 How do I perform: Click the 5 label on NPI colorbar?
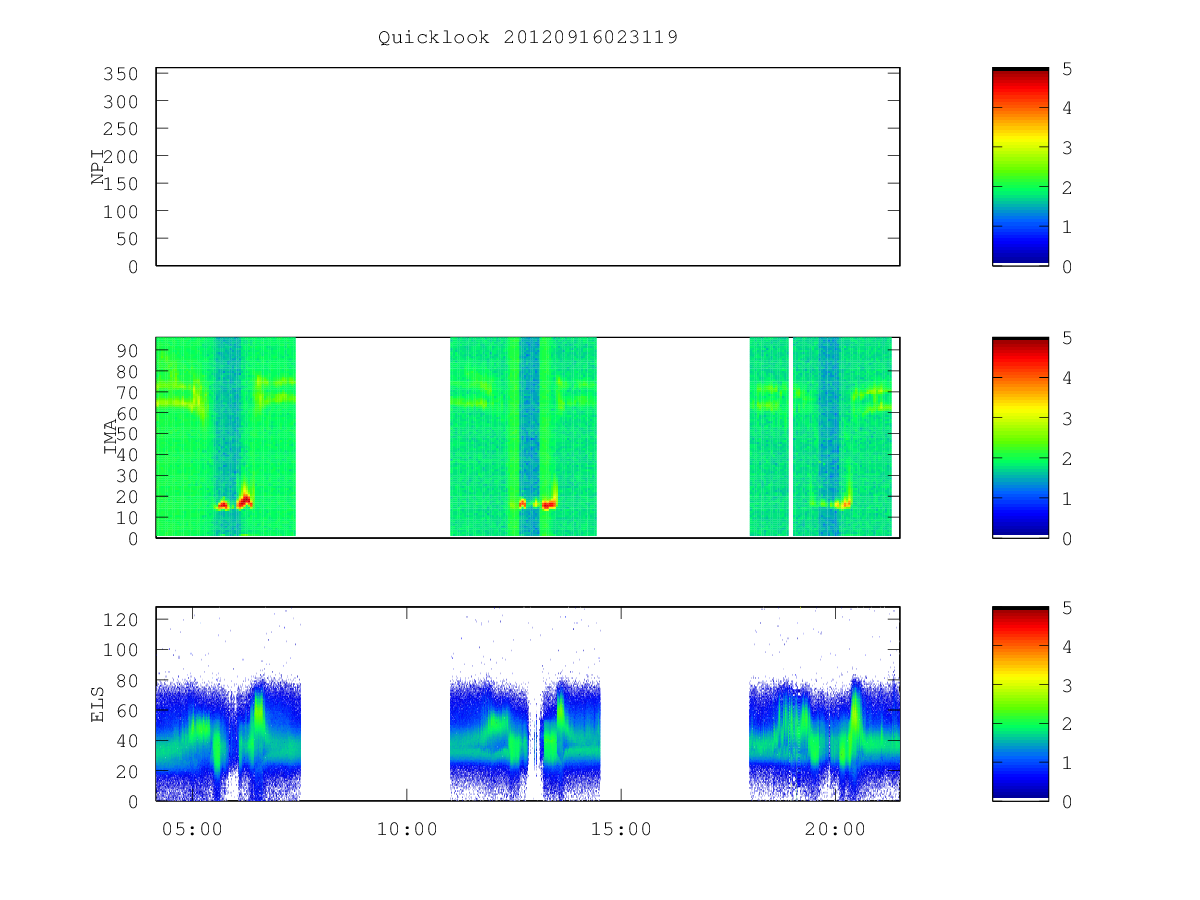pyautogui.click(x=1067, y=69)
